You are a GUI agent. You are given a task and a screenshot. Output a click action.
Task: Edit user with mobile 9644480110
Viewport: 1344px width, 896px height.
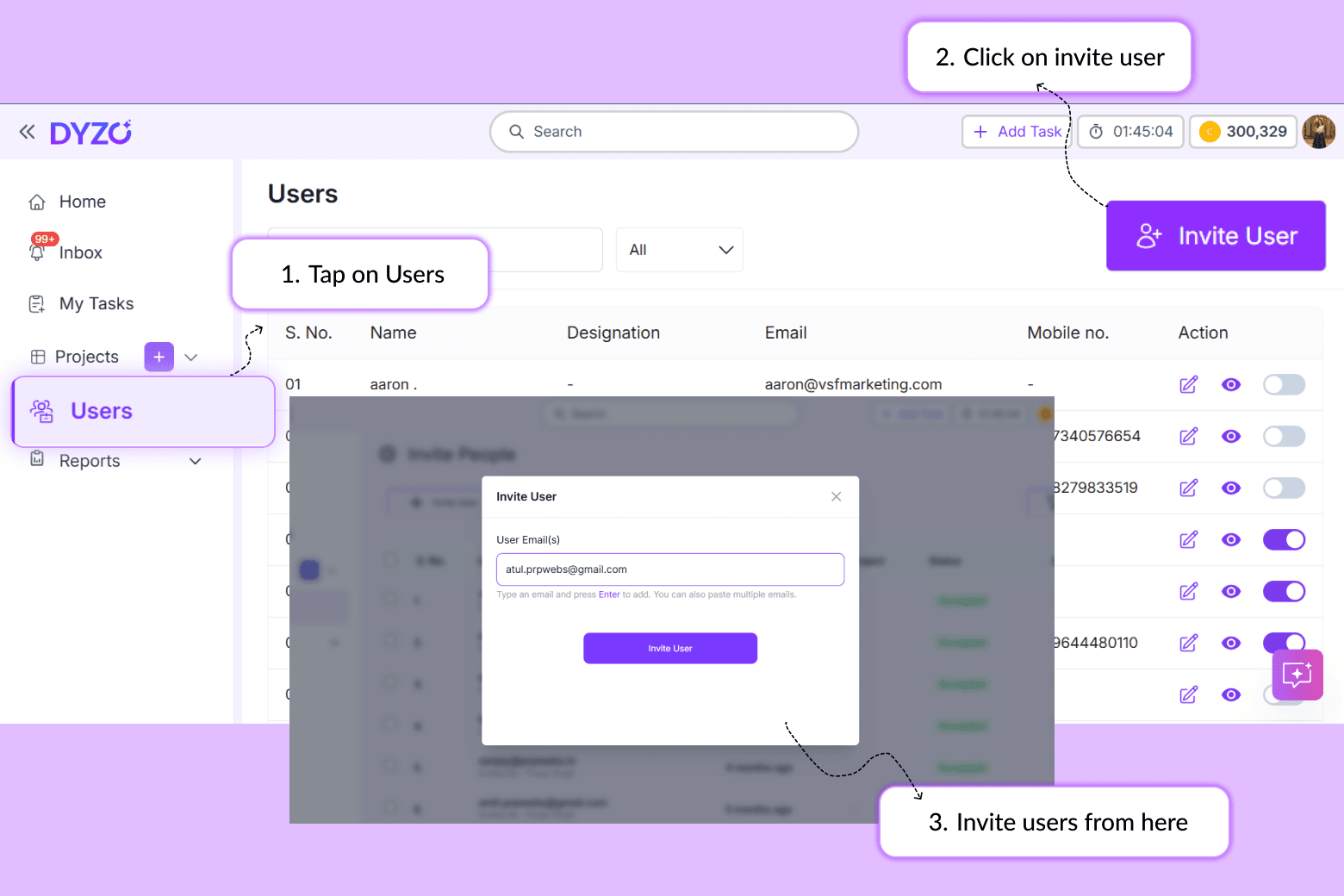[1189, 643]
